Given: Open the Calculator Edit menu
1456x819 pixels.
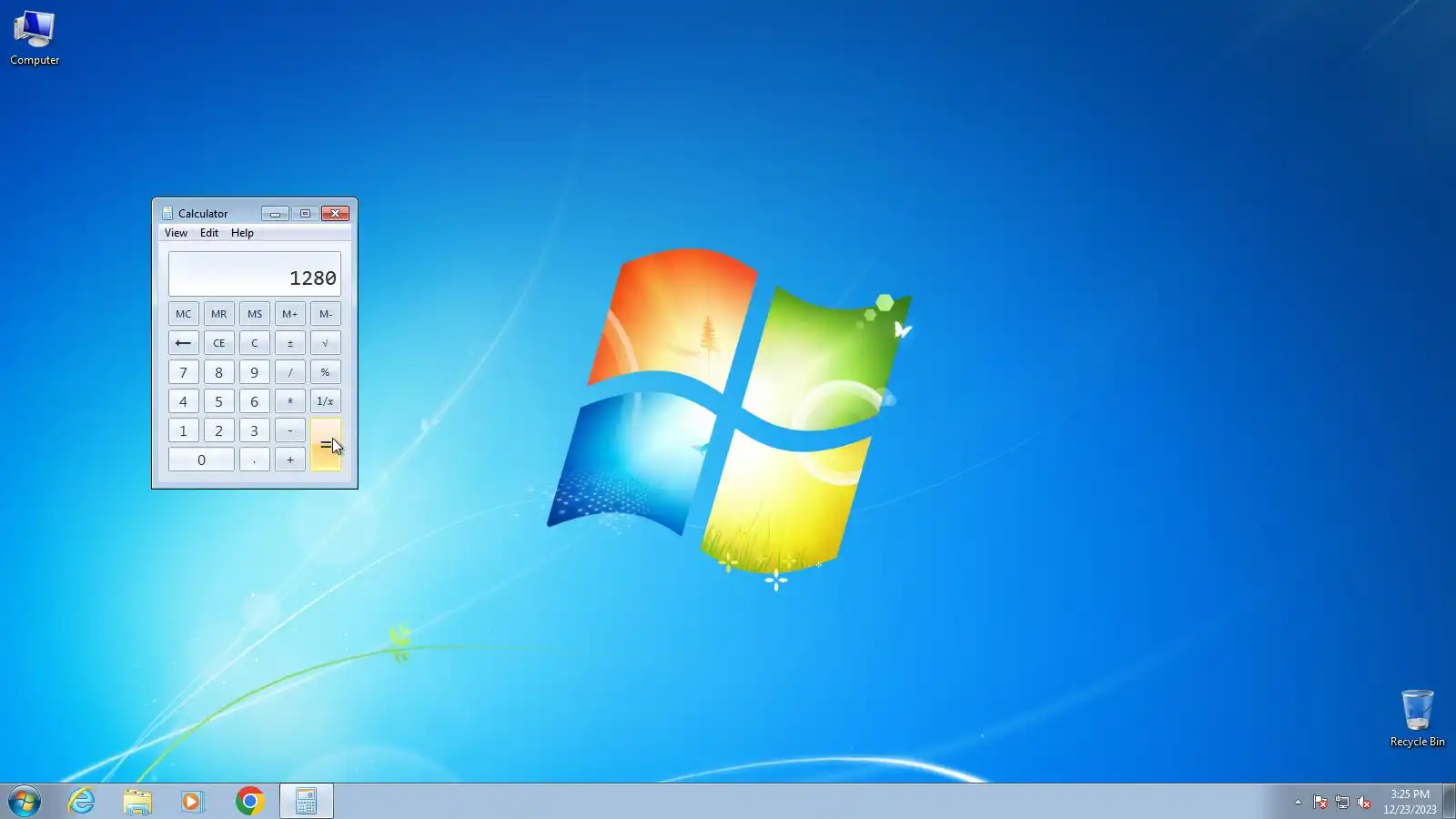Looking at the screenshot, I should (209, 233).
